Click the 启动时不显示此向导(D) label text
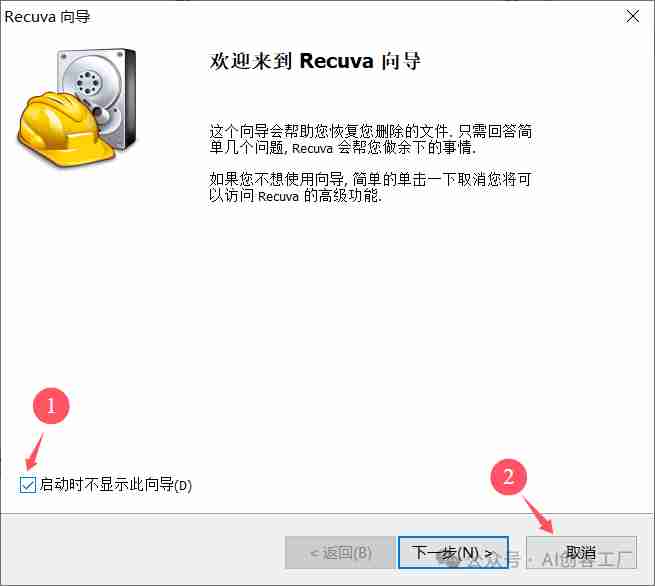The width and height of the screenshot is (655, 586). pos(116,485)
